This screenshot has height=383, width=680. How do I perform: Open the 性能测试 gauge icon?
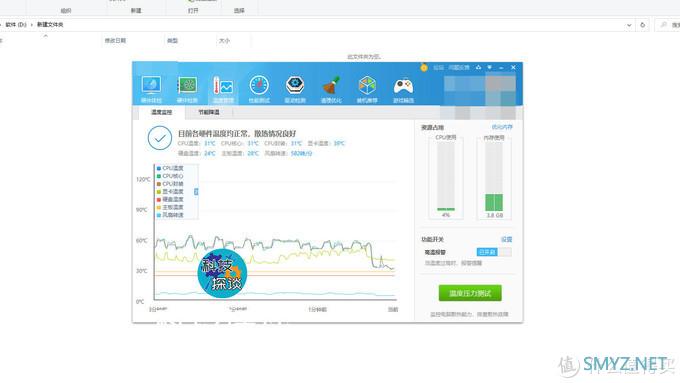point(259,89)
